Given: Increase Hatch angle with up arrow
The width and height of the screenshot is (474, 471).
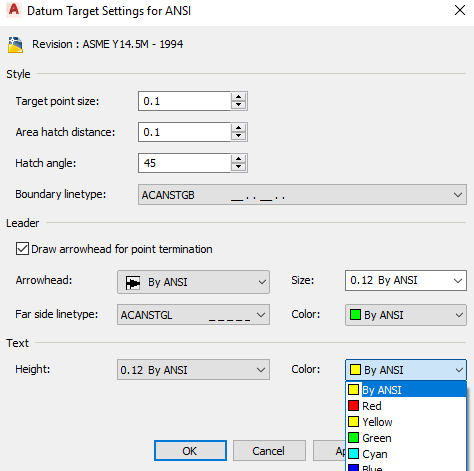Looking at the screenshot, I should tap(238, 159).
